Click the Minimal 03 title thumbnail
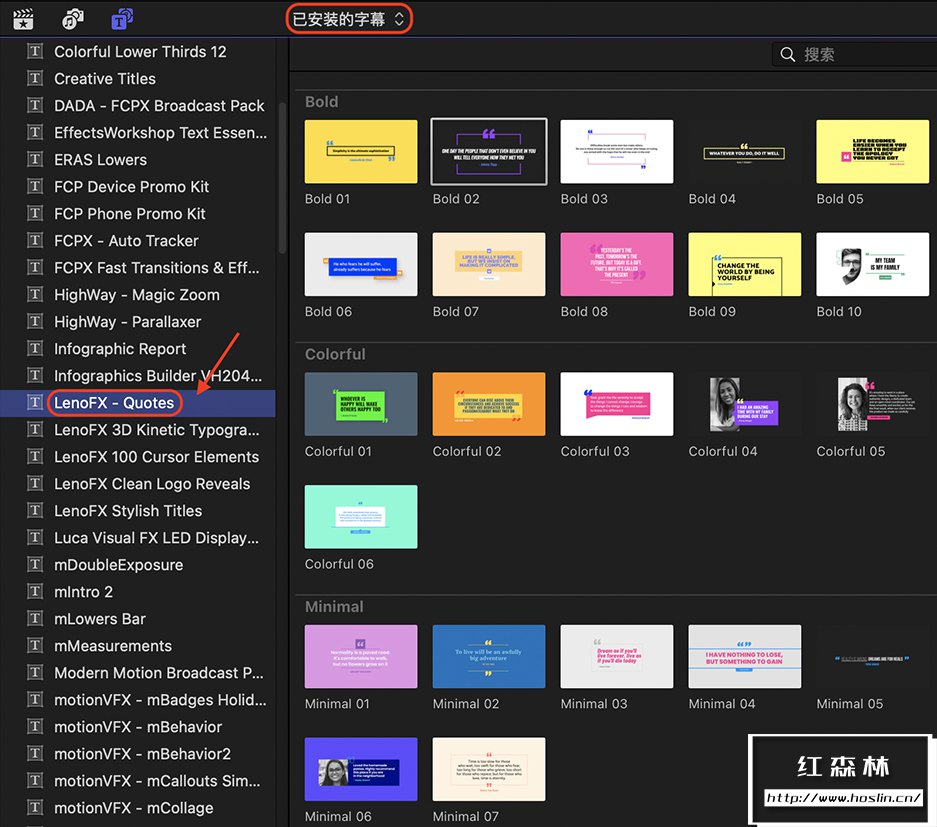Image resolution: width=937 pixels, height=827 pixels. (617, 657)
